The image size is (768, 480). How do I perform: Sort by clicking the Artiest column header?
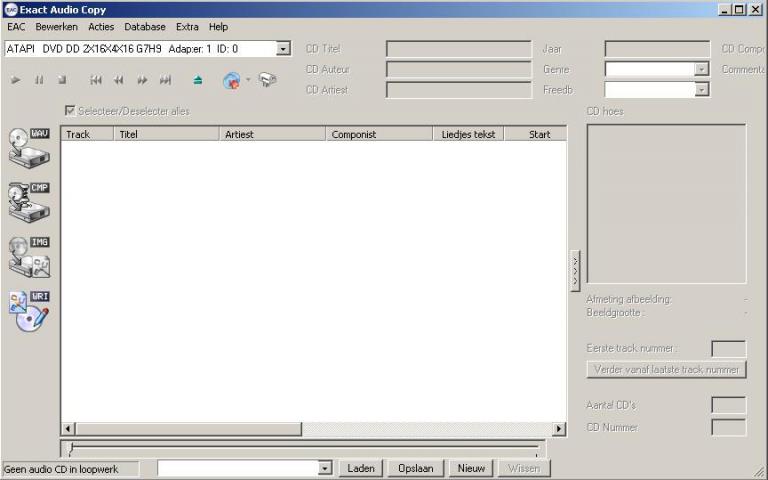click(273, 134)
